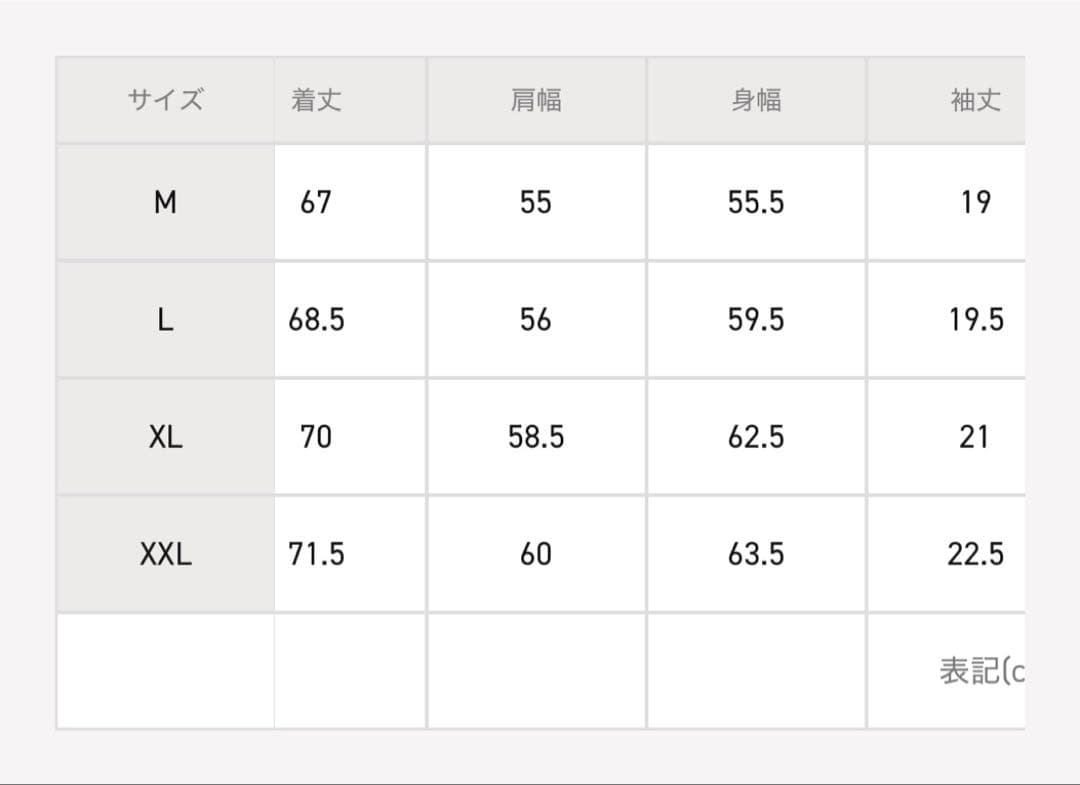Click the 60 cell in XXL row
Image resolution: width=1080 pixels, height=785 pixels.
(x=536, y=554)
